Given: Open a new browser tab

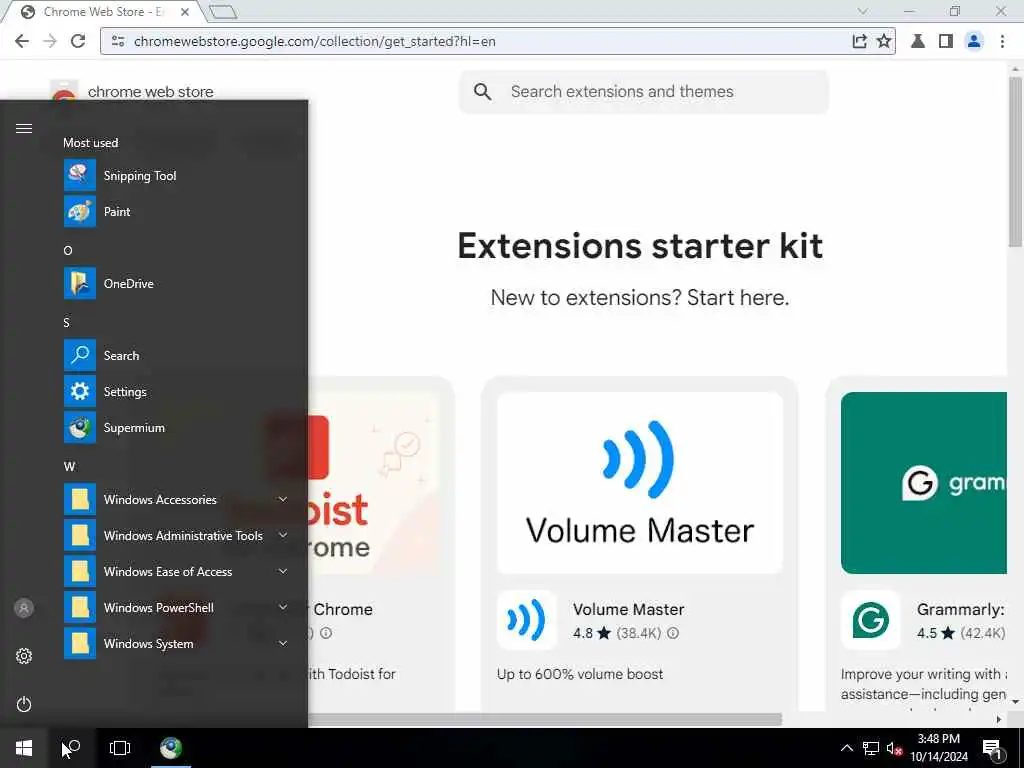Looking at the screenshot, I should [x=223, y=12].
